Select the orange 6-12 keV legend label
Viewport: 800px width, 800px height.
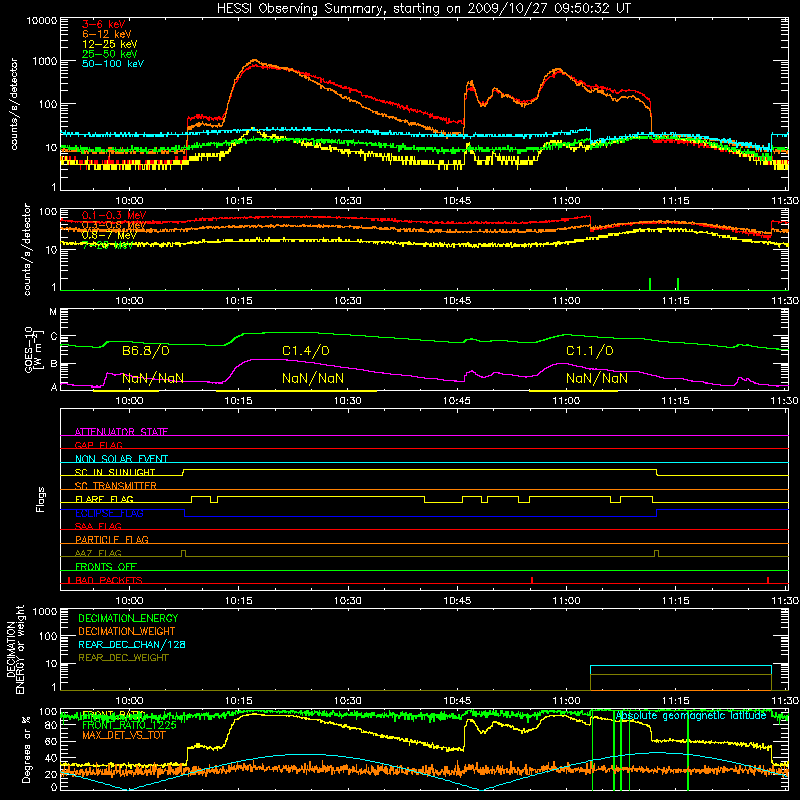[x=106, y=34]
